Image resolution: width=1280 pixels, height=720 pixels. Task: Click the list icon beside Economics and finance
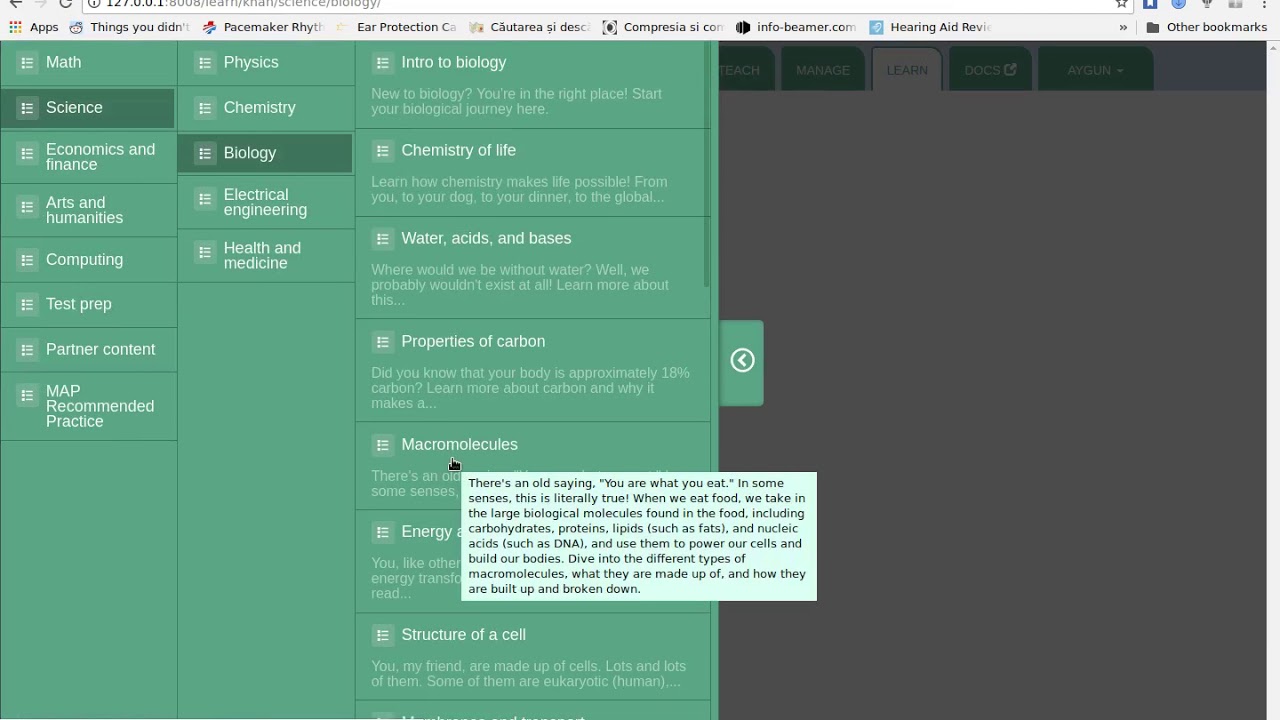(27, 153)
